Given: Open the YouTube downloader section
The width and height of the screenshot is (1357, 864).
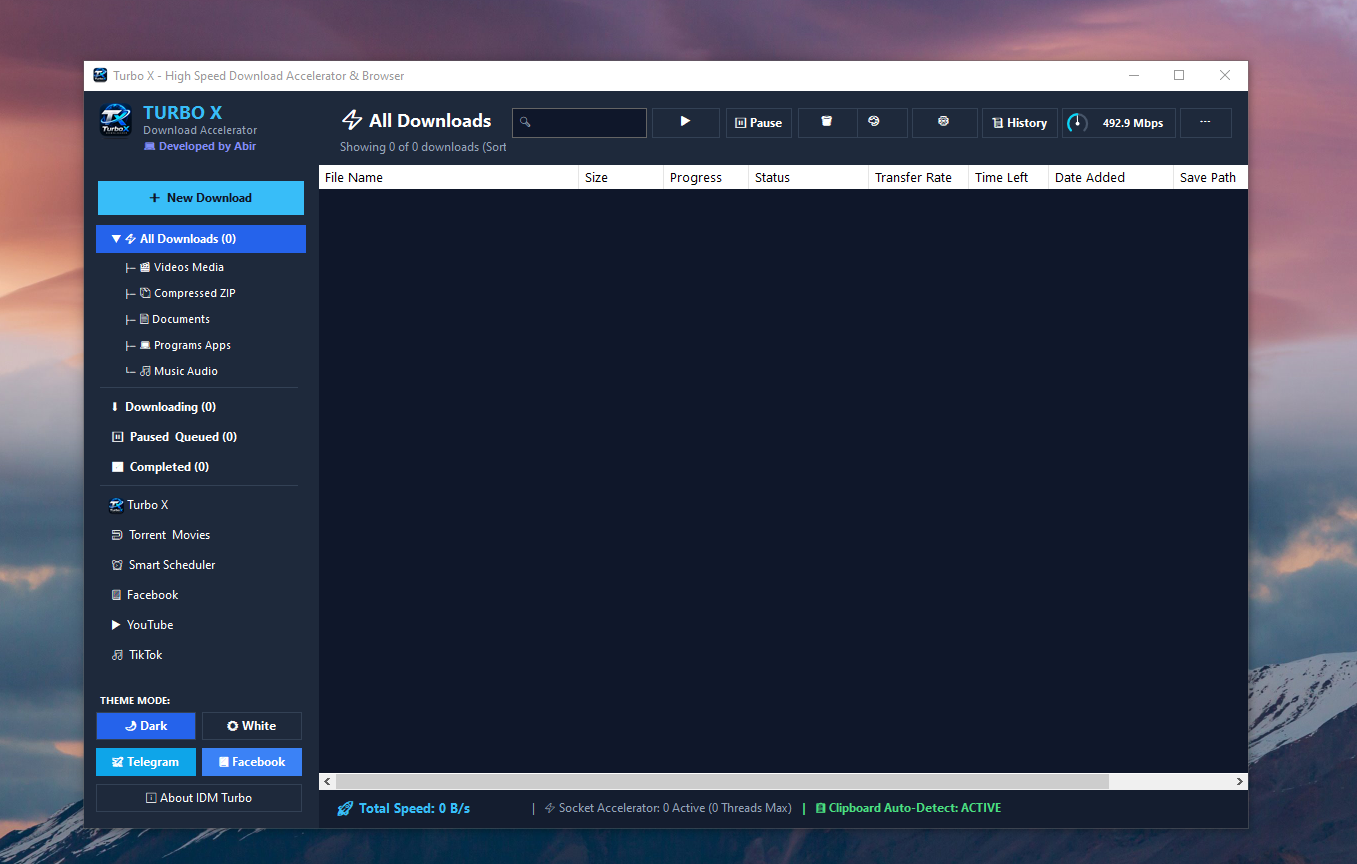Looking at the screenshot, I should (x=142, y=625).
